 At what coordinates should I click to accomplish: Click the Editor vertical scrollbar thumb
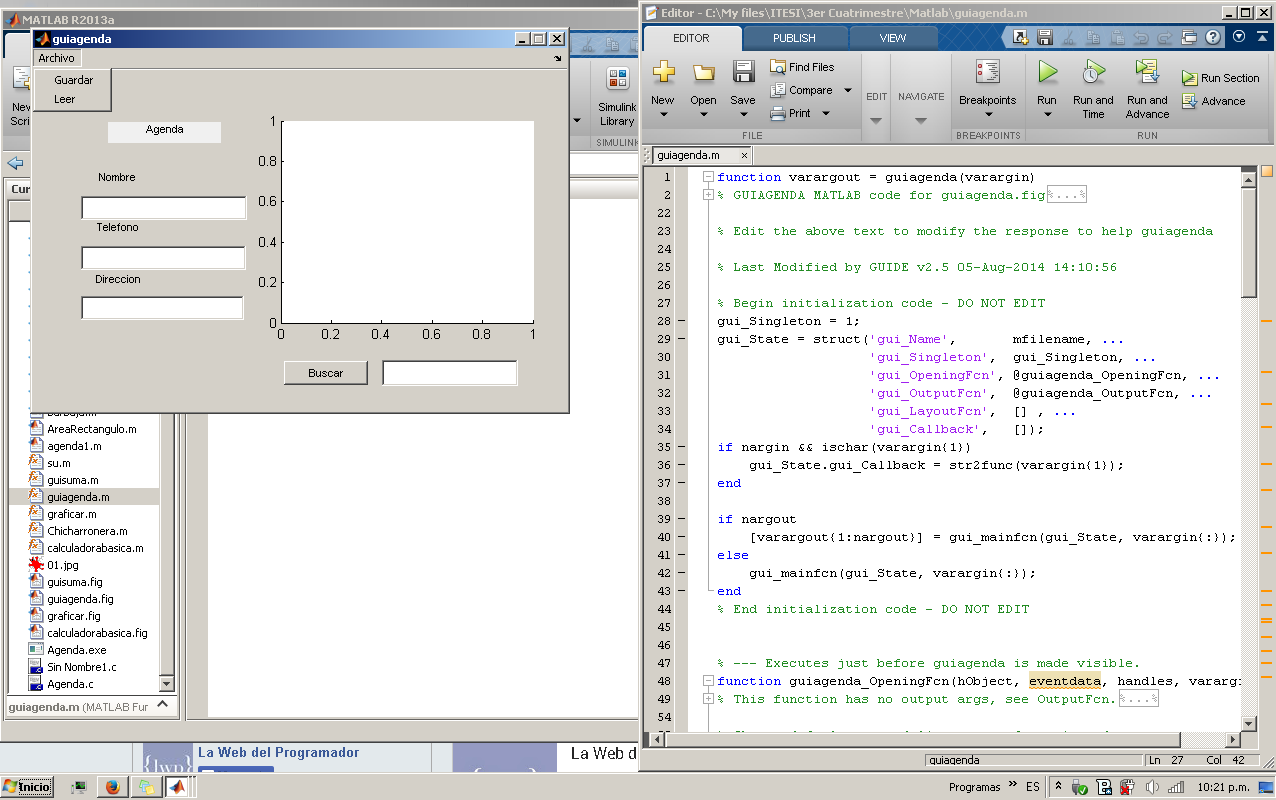[x=1248, y=242]
